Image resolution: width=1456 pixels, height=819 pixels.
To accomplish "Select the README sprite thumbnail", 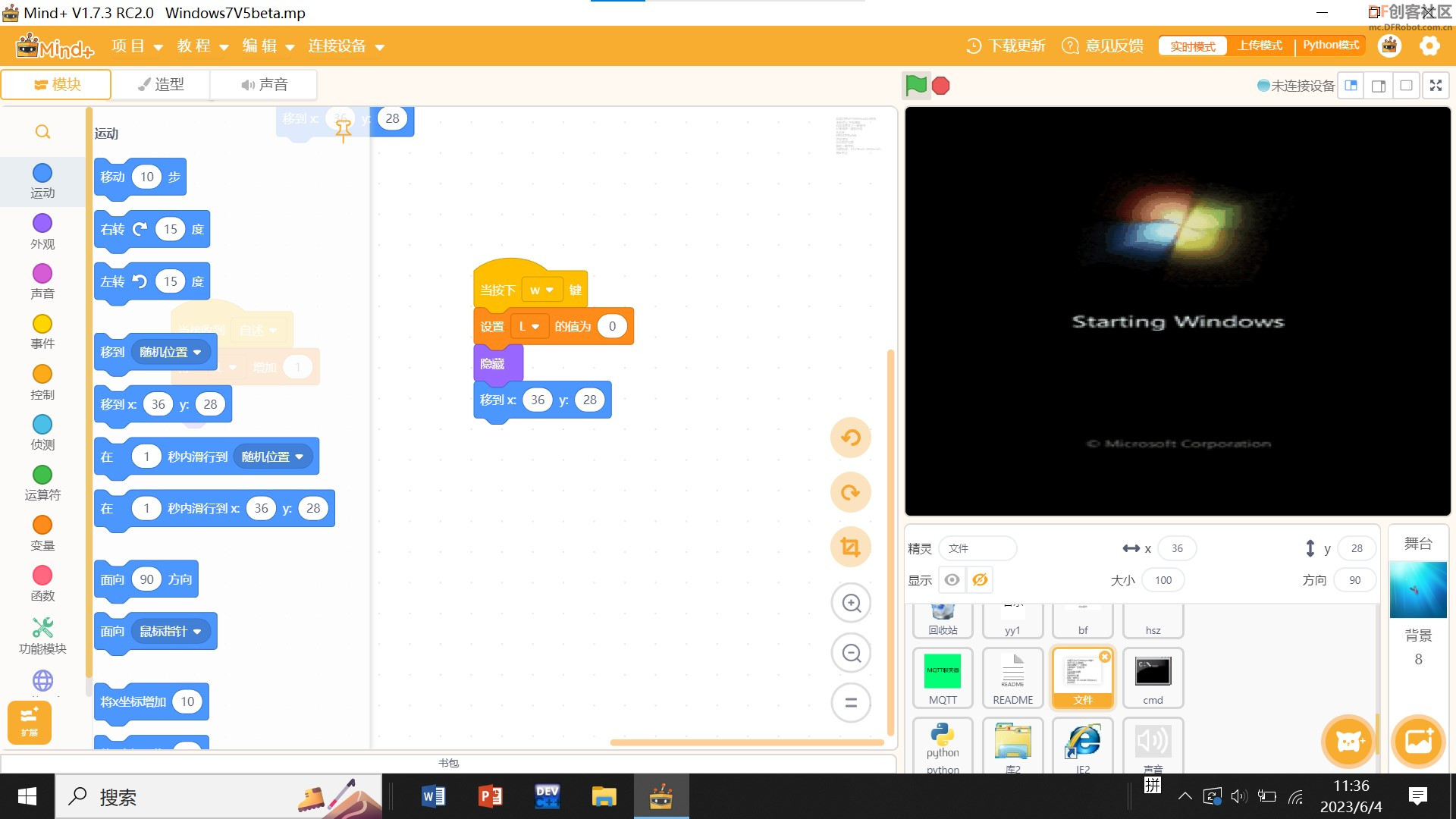I will click(1012, 679).
